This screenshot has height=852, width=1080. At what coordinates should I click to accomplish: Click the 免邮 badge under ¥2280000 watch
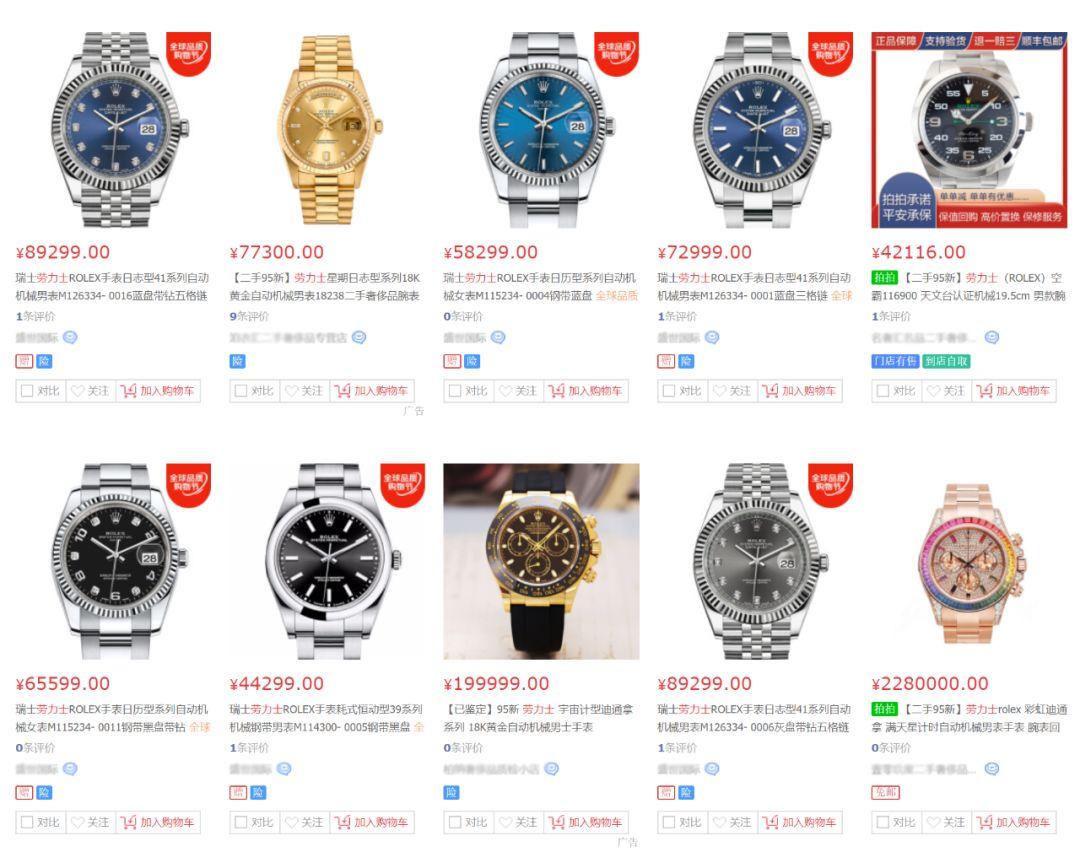tap(886, 793)
